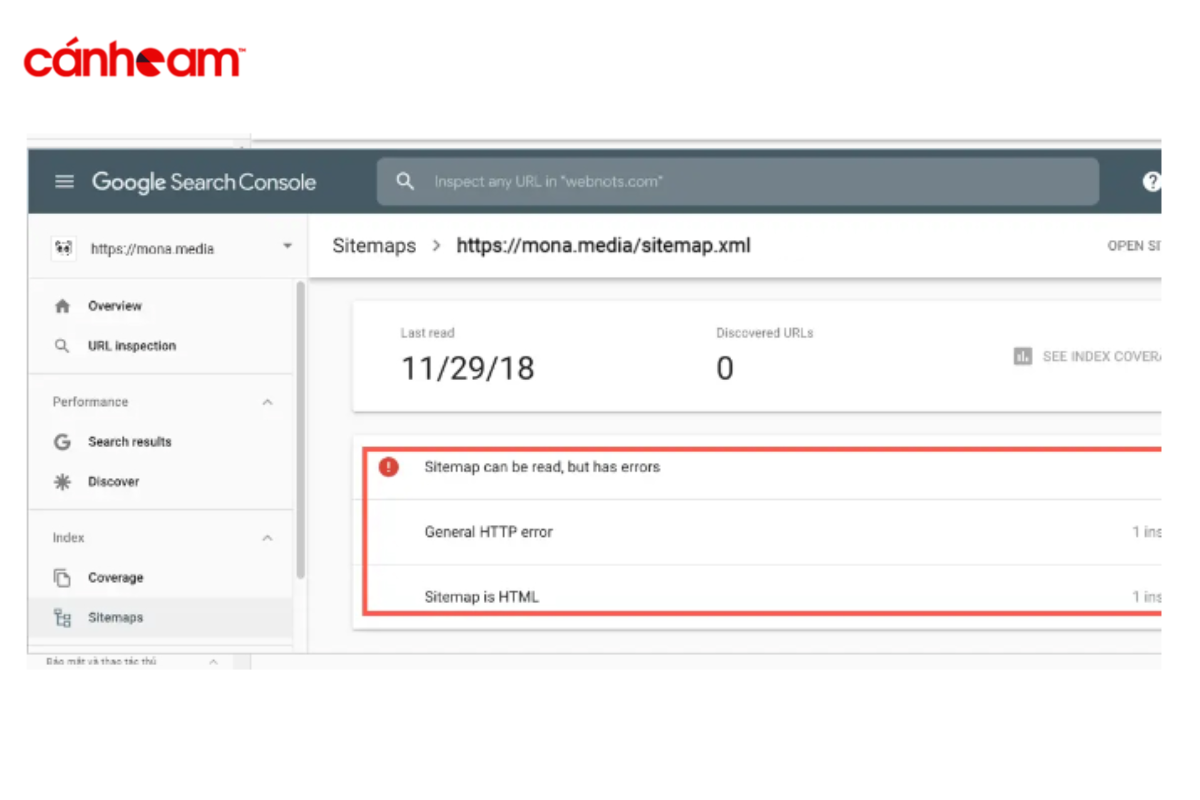Click the Google Search Console logo
This screenshot has width=1200, height=800.
[204, 182]
